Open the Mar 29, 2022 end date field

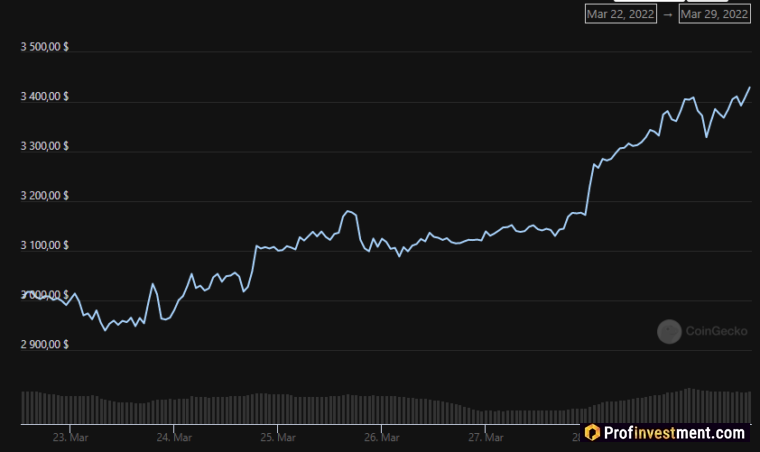click(x=714, y=14)
